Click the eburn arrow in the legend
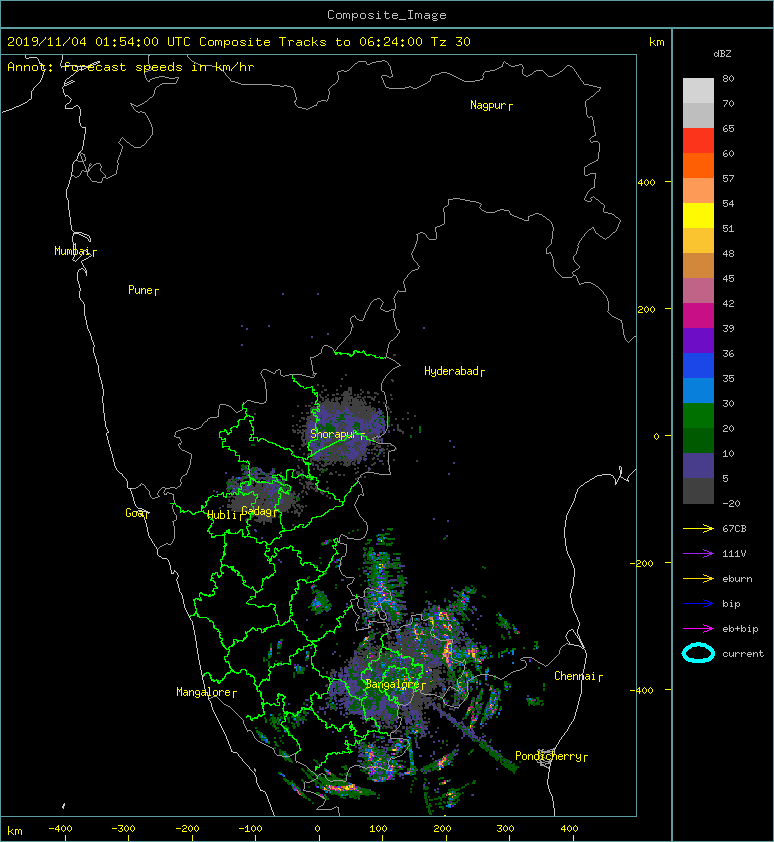774x842 pixels. tap(698, 578)
